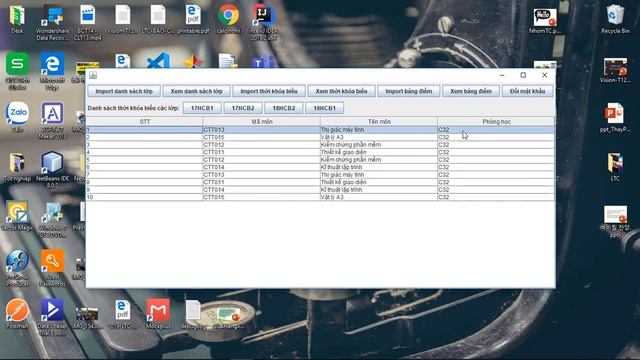Open the Mockplus desktop shortcut

click(158, 313)
